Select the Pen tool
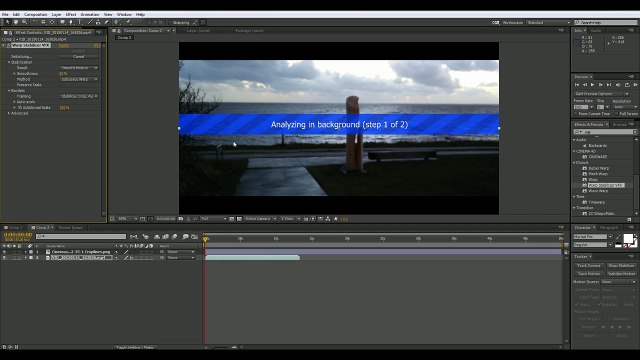 (x=71, y=22)
